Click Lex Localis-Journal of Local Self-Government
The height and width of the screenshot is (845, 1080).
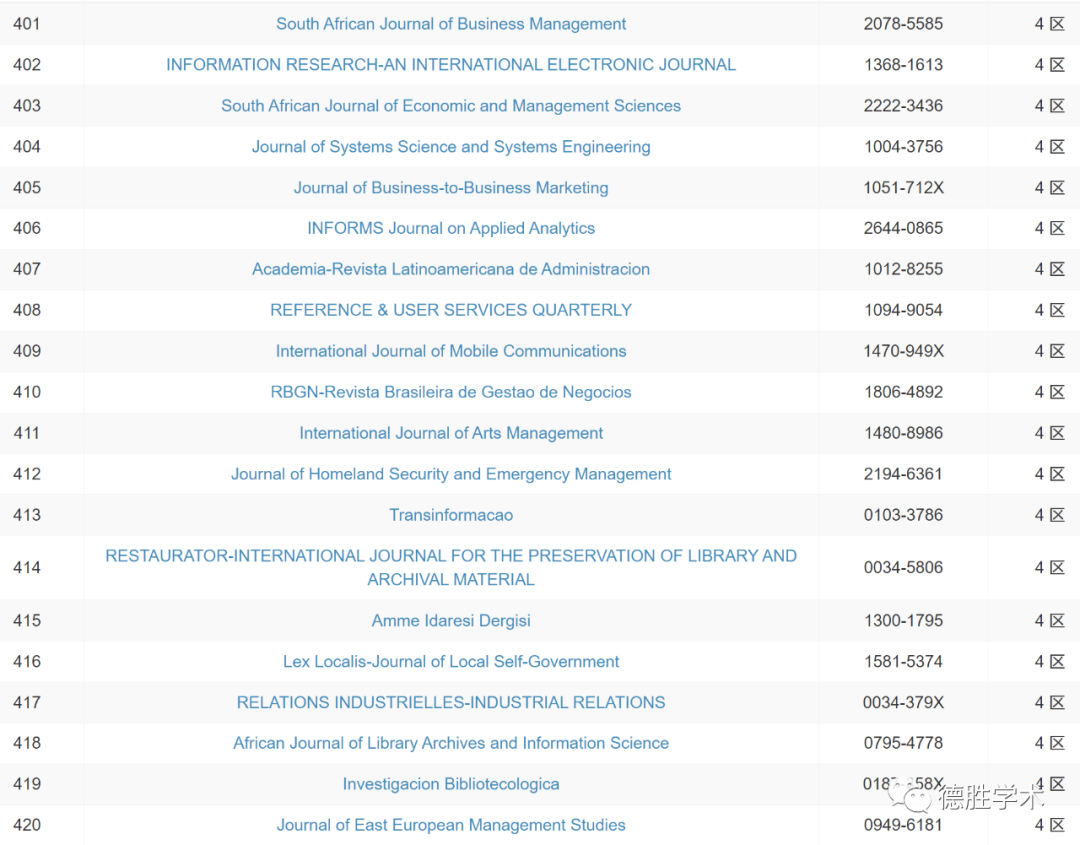450,661
